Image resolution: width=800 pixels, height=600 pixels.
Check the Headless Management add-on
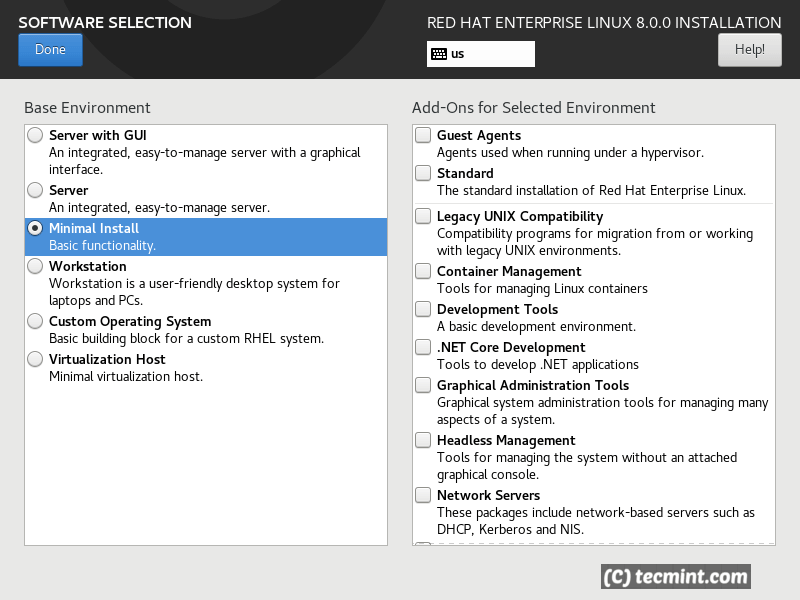422,439
